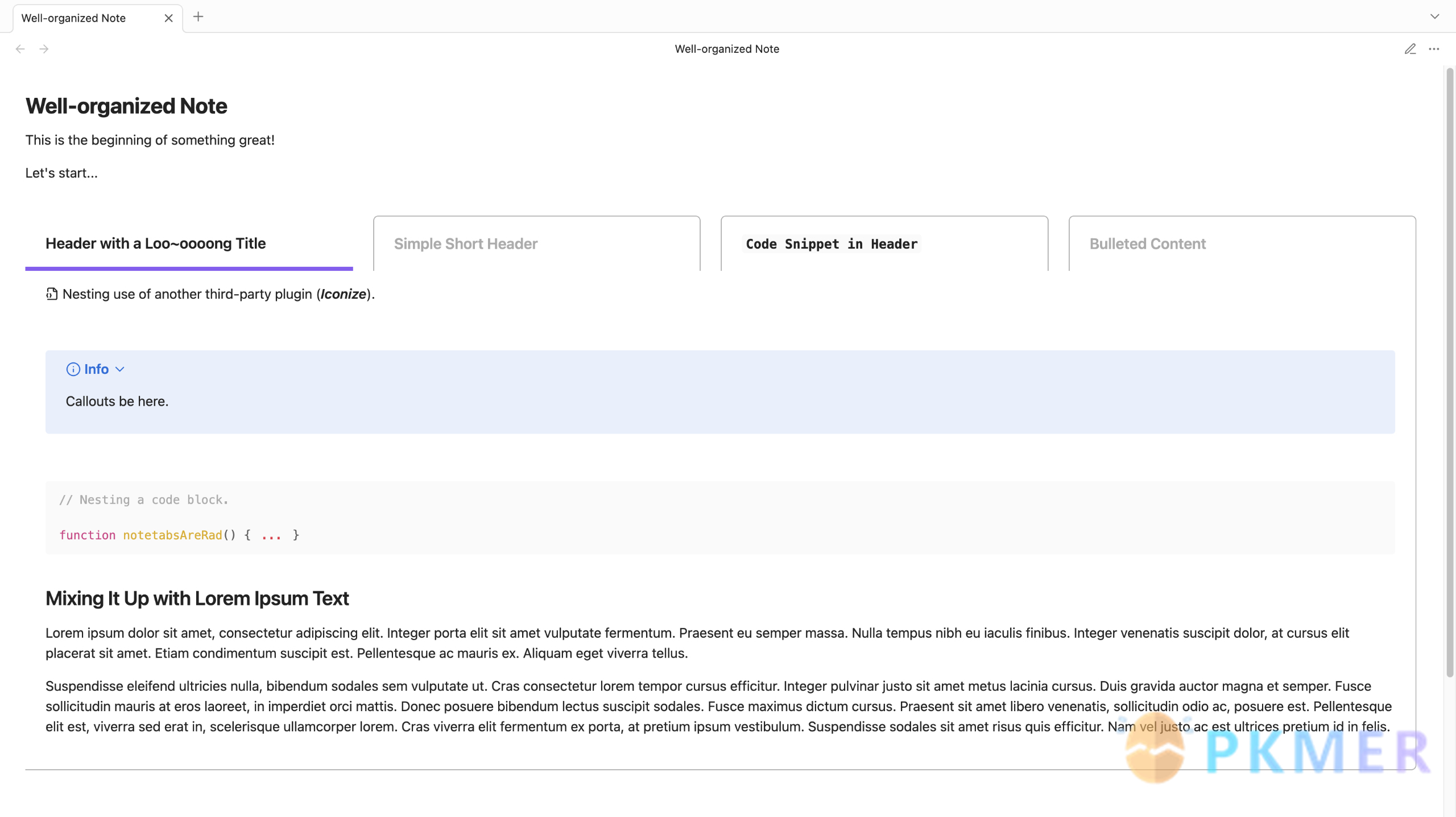Click the paragraph starting 'Suspendisse eleifend ultricies'
The height and width of the screenshot is (817, 1456).
pyautogui.click(x=718, y=706)
